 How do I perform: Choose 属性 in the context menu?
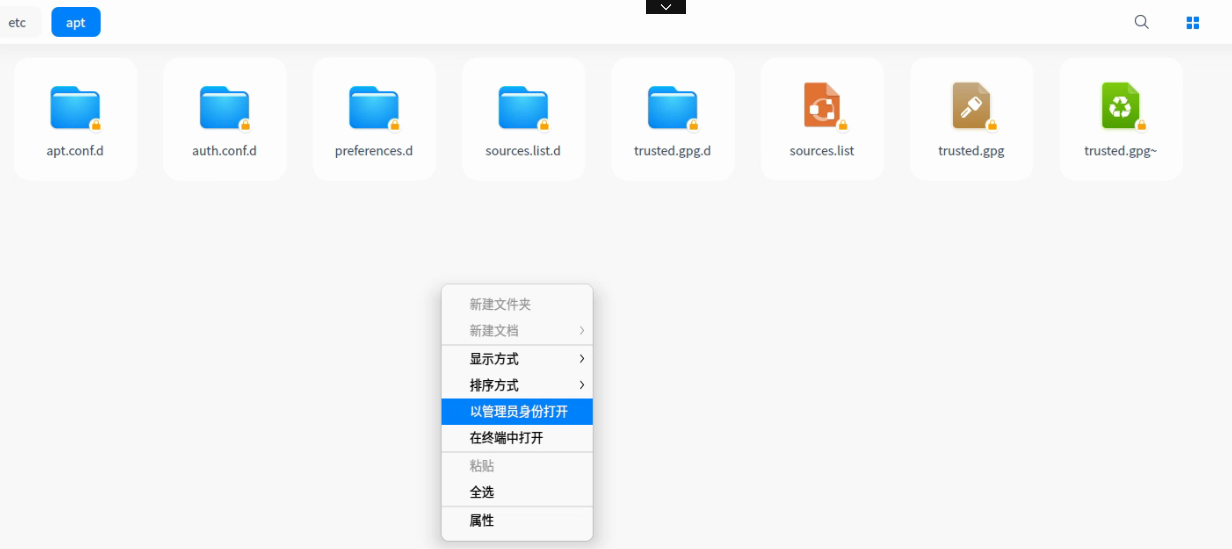click(x=517, y=521)
